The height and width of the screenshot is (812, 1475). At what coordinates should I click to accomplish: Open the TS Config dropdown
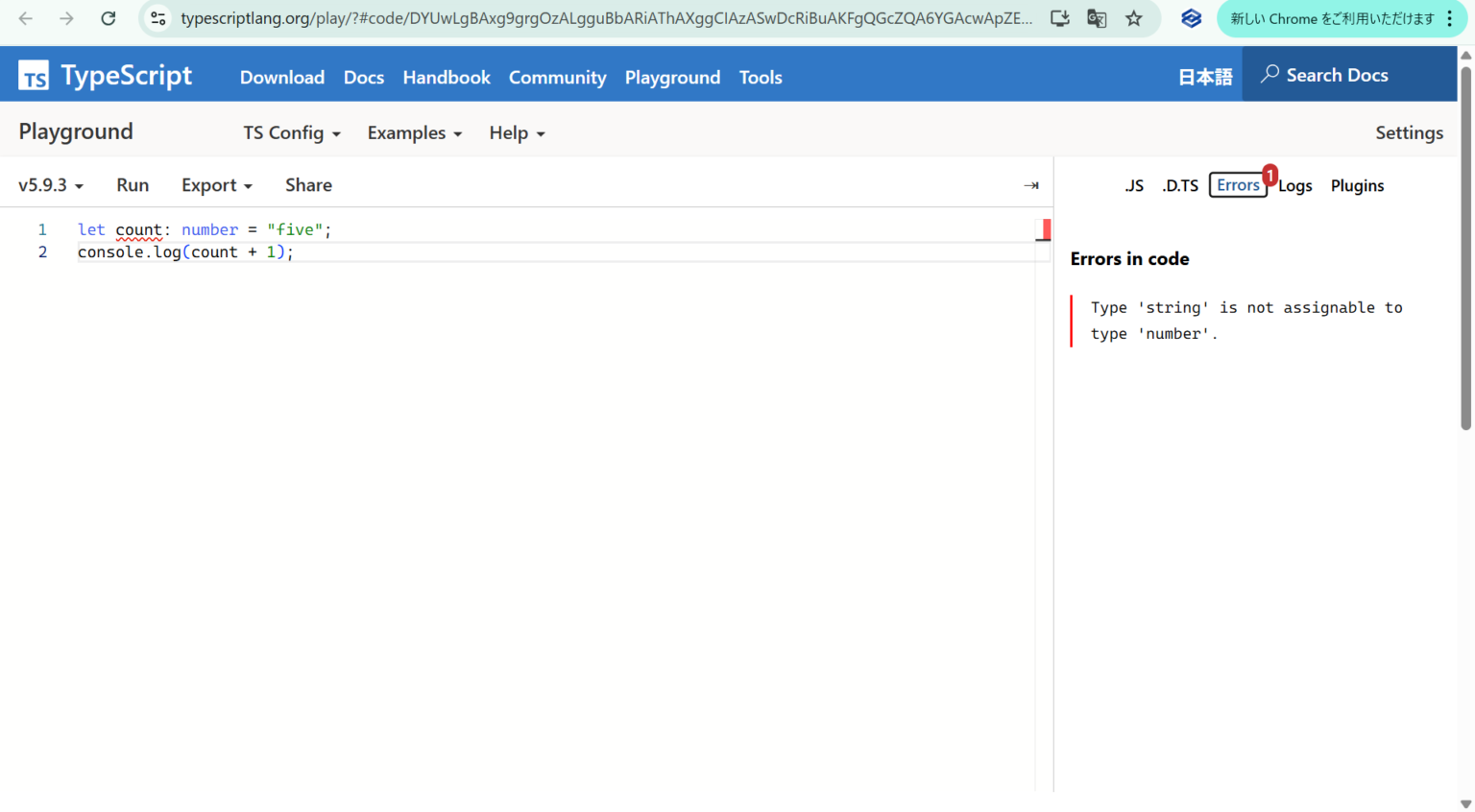point(291,132)
